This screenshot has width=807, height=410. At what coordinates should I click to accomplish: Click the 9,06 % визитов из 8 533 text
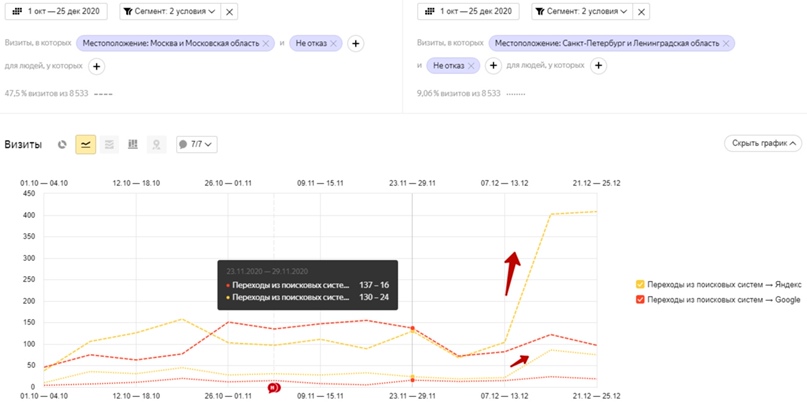pos(458,94)
